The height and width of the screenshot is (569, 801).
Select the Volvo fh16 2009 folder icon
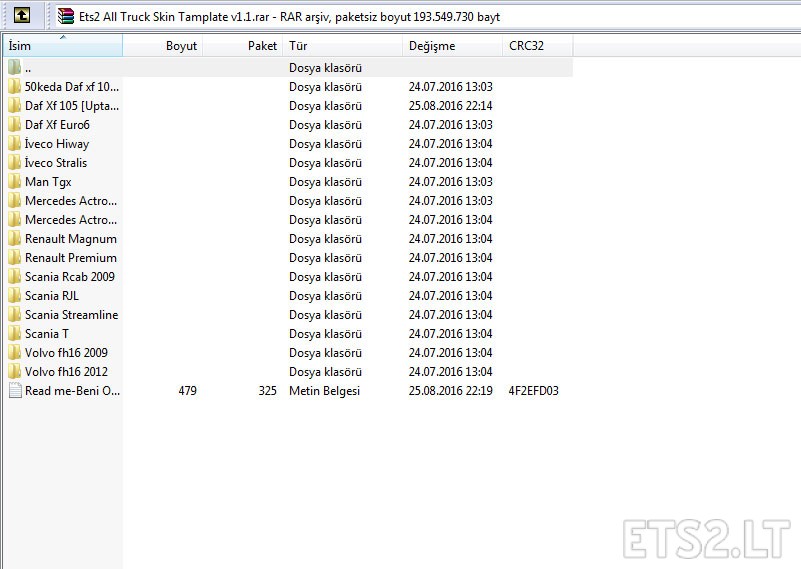[15, 352]
